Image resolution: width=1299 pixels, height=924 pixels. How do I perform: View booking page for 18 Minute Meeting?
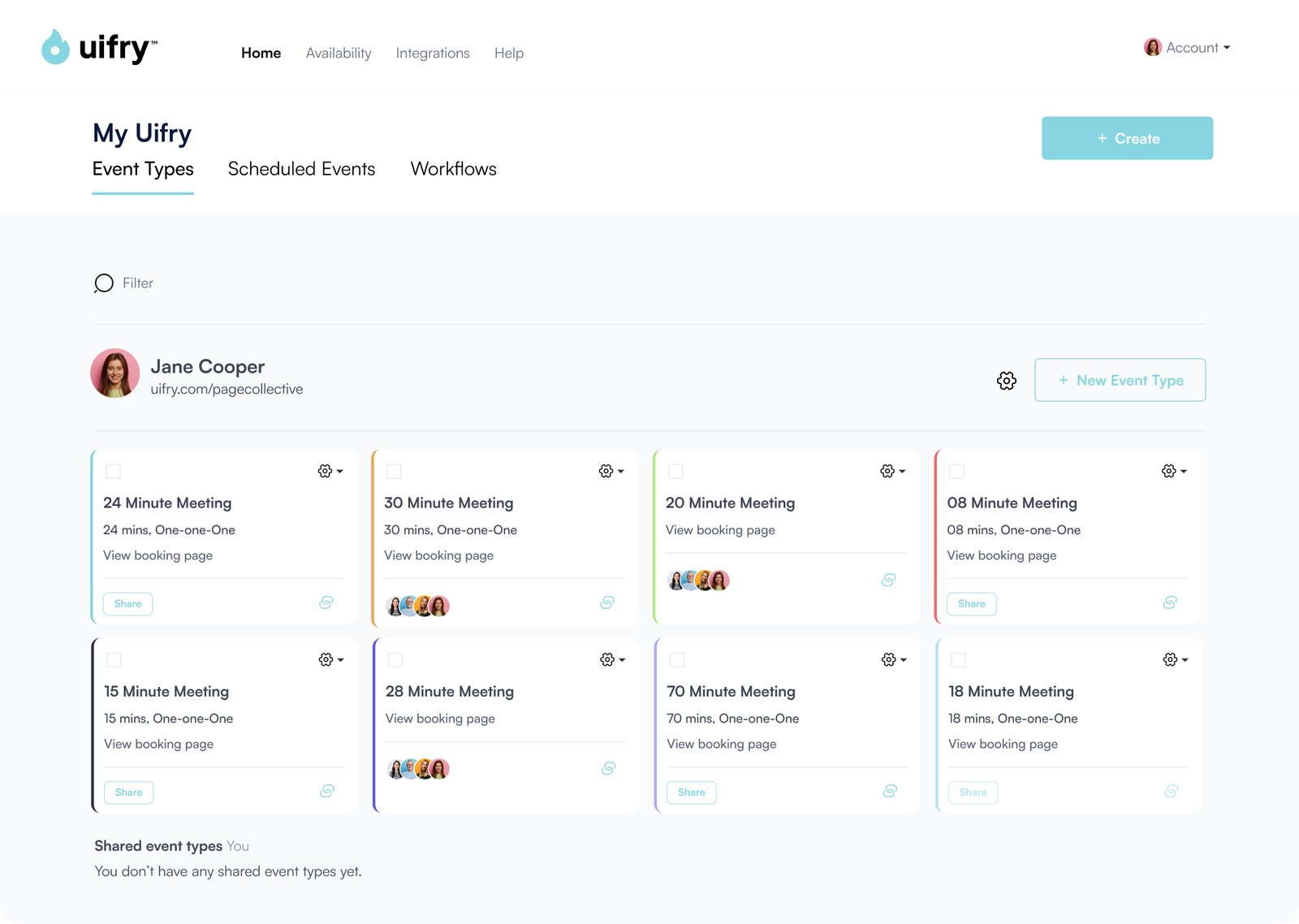pos(1003,744)
